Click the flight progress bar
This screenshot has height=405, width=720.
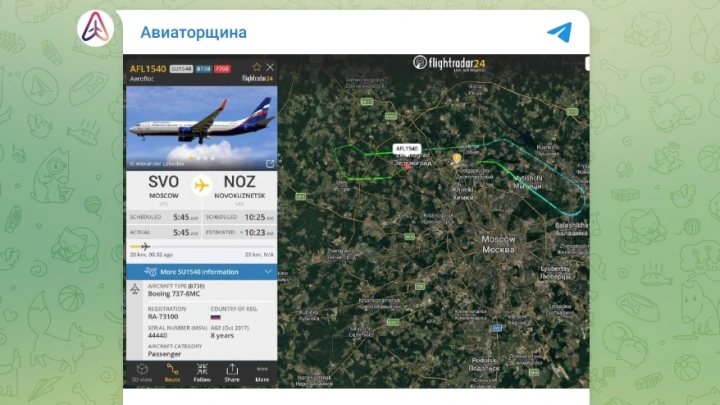pyautogui.click(x=202, y=247)
